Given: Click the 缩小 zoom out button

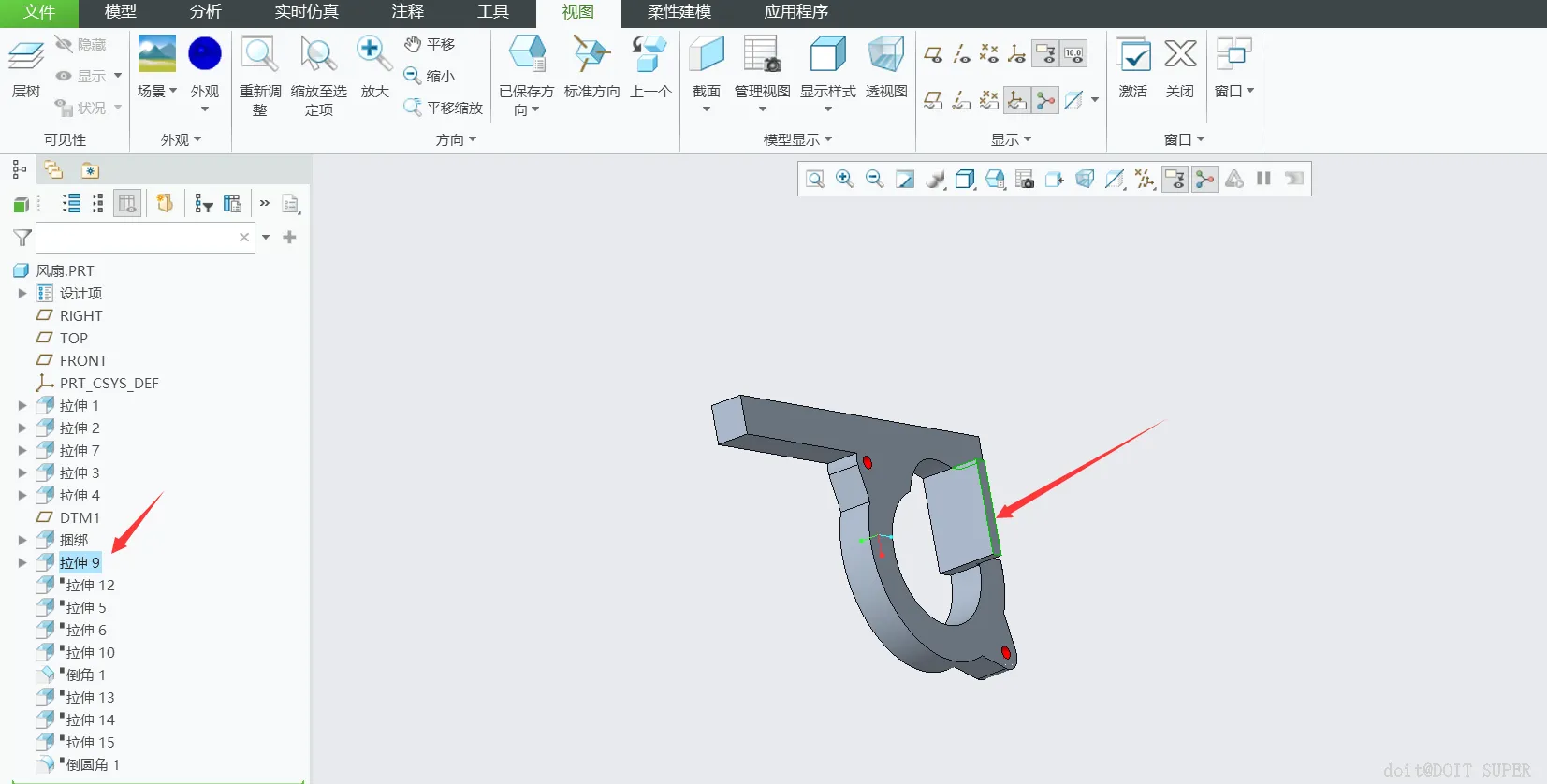Looking at the screenshot, I should (430, 76).
